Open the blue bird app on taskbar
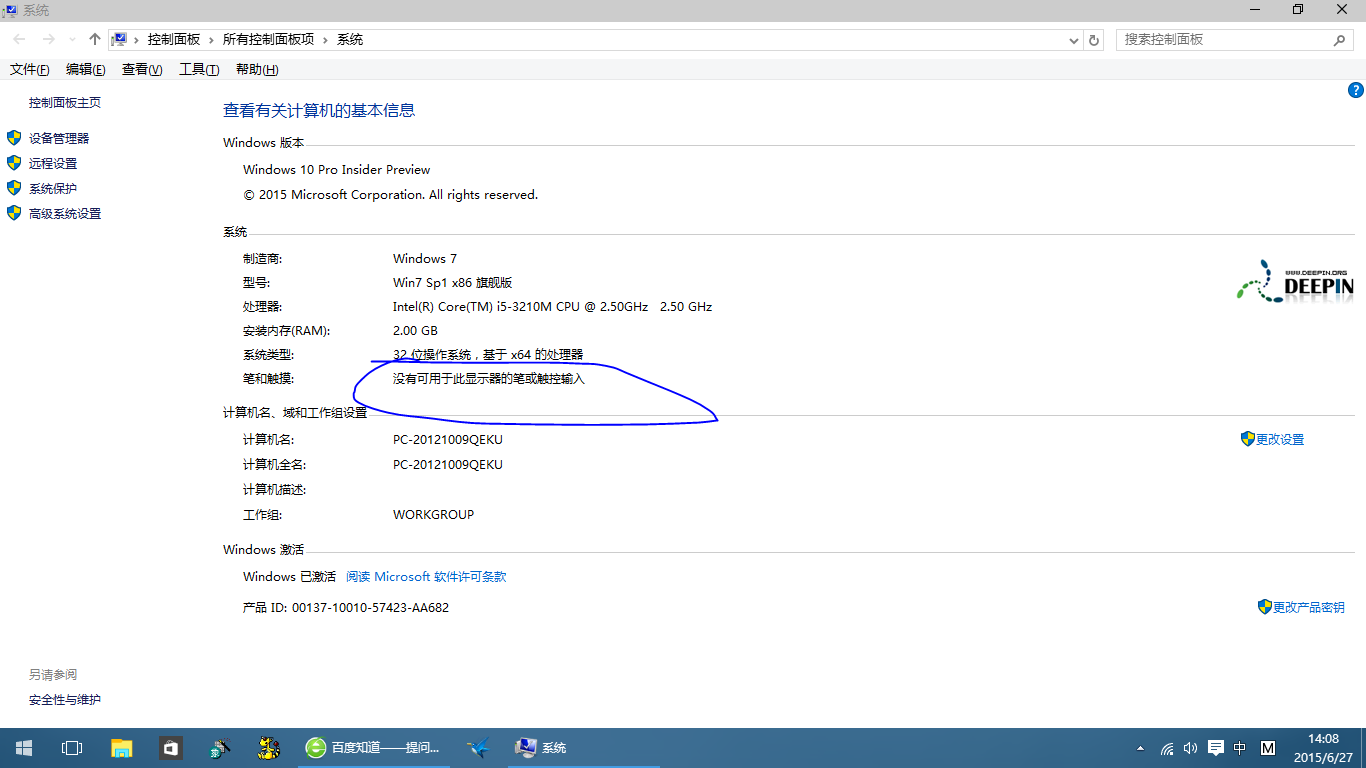The width and height of the screenshot is (1366, 768). click(x=479, y=748)
